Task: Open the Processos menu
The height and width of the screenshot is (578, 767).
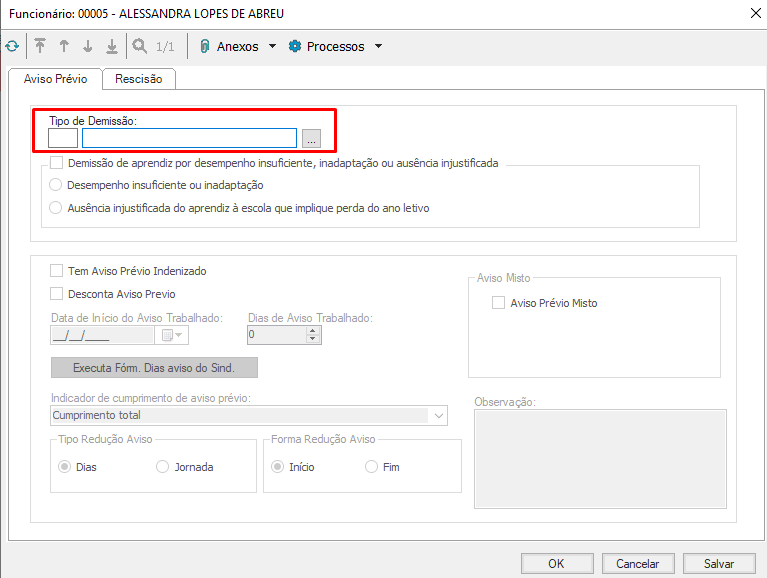Action: (x=336, y=46)
